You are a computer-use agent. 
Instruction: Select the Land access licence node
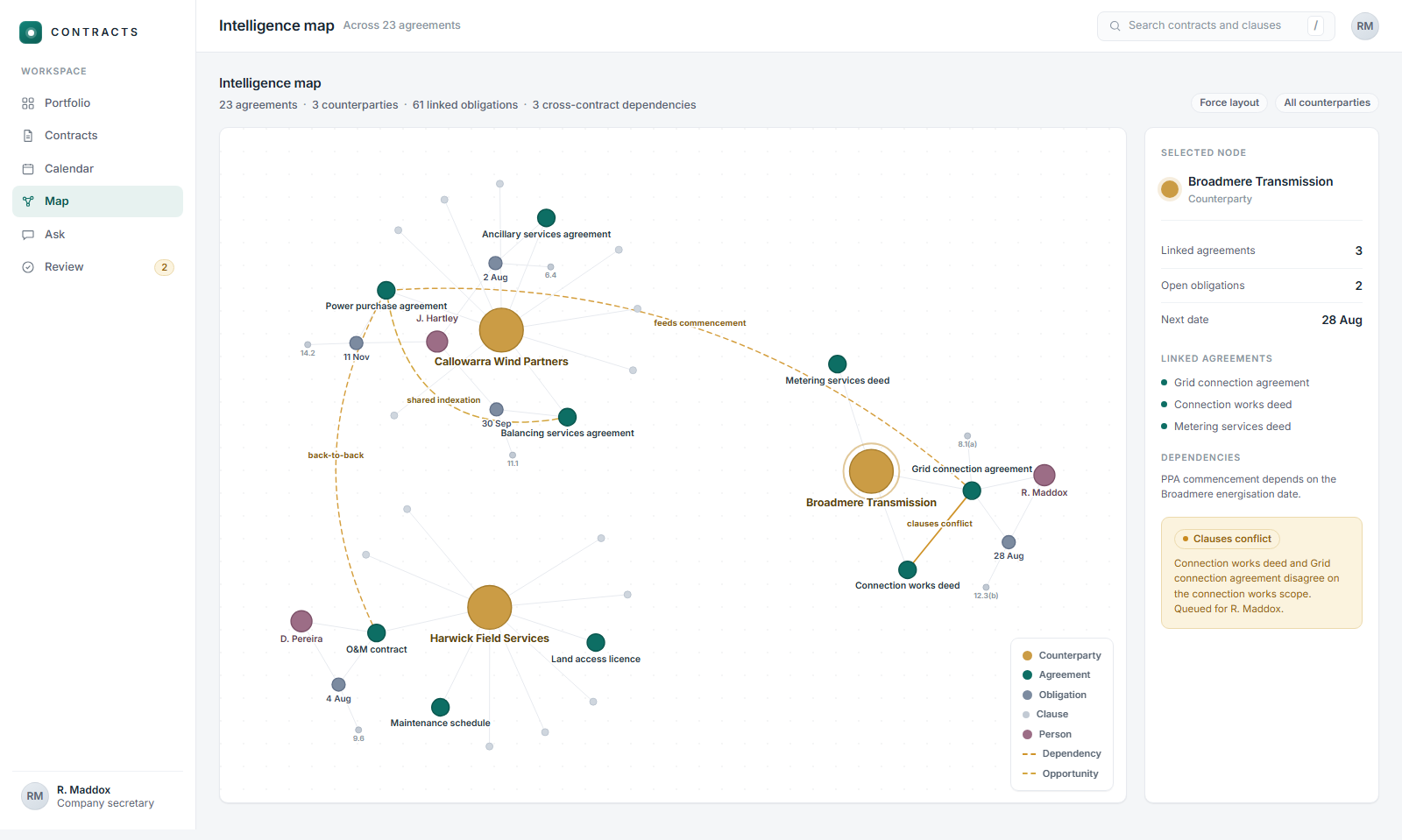(596, 643)
